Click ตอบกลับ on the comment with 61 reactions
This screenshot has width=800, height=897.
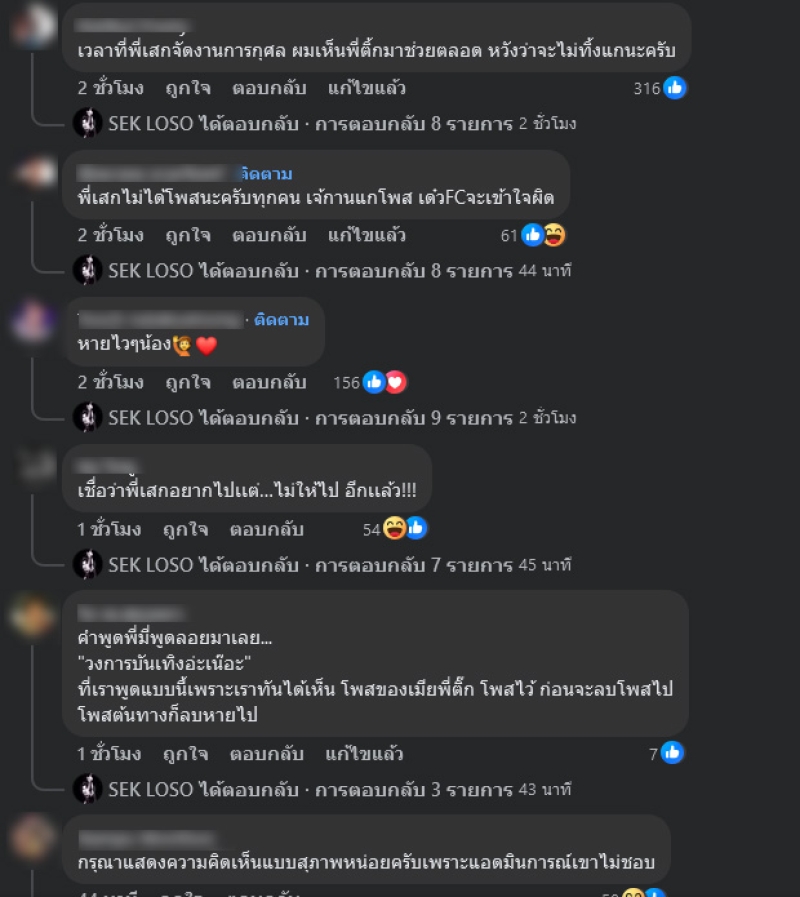pyautogui.click(x=269, y=235)
